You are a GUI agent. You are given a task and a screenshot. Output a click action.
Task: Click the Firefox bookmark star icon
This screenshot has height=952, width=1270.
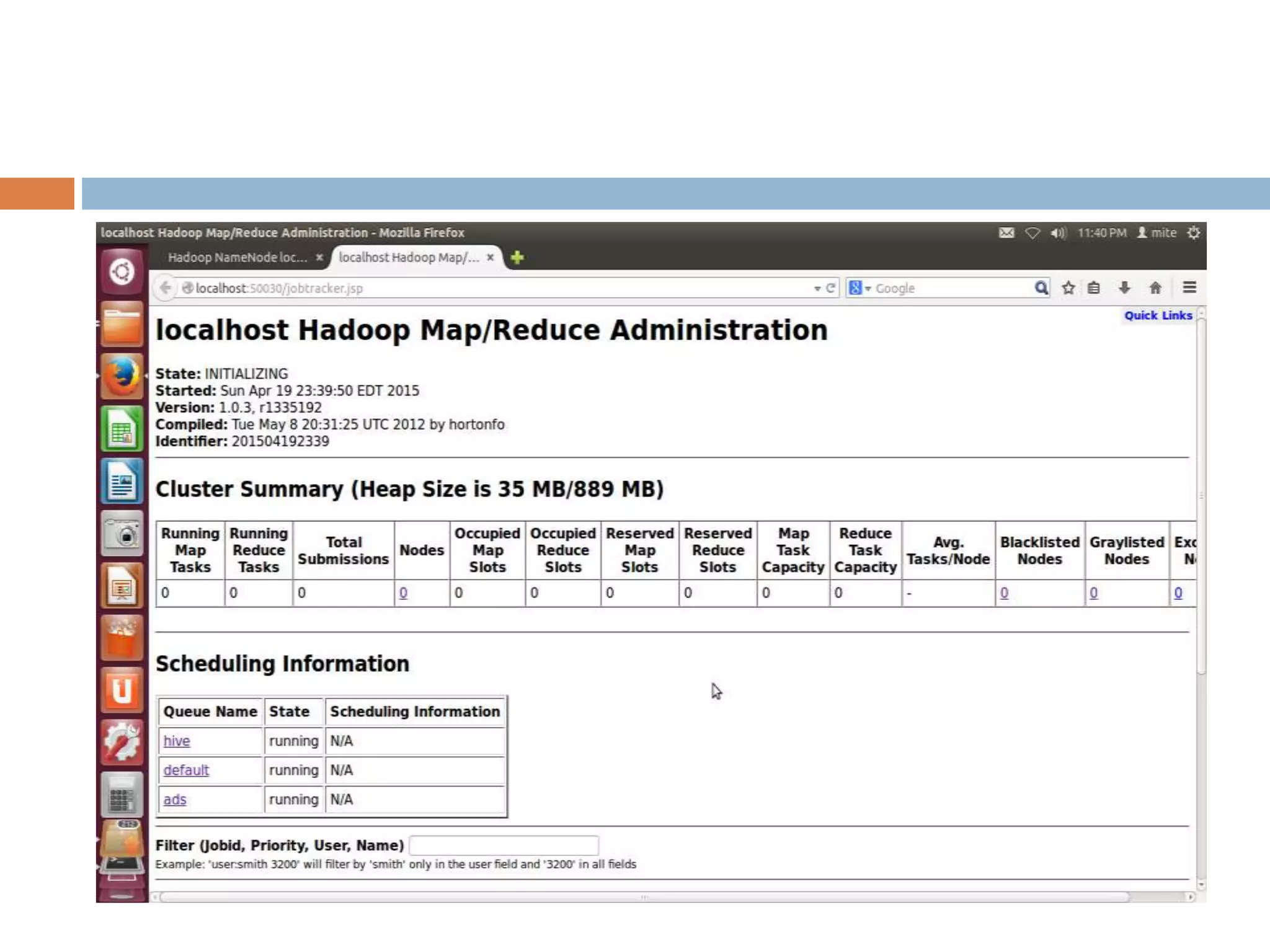coord(1068,288)
